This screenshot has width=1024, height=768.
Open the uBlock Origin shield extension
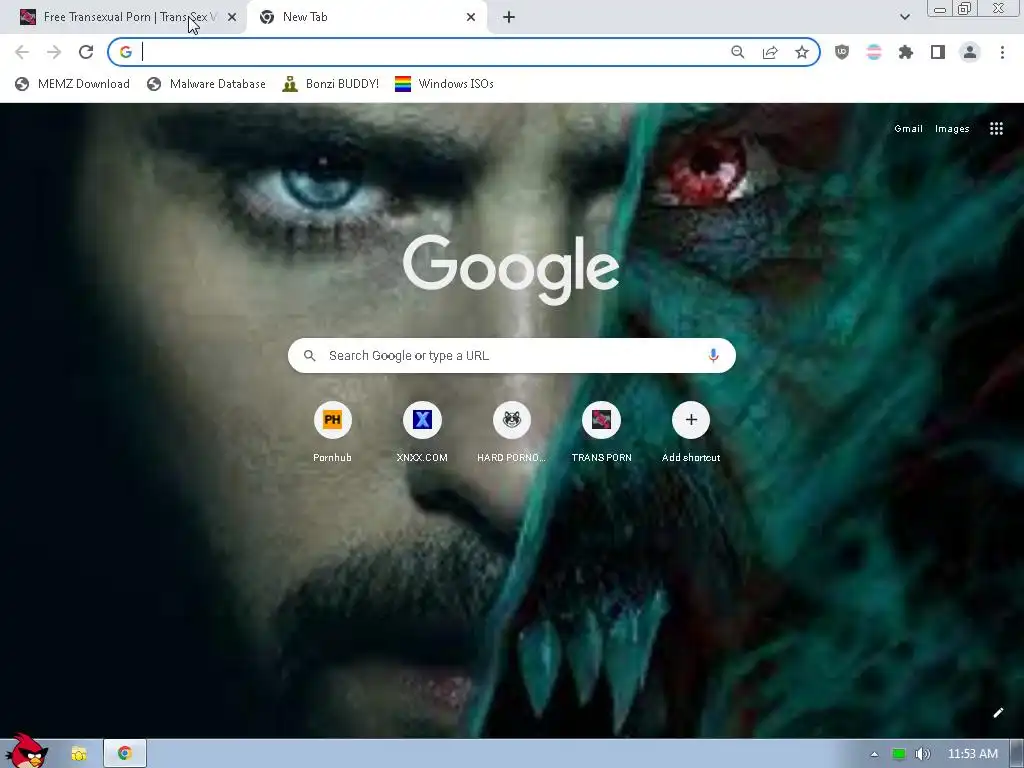[x=842, y=52]
